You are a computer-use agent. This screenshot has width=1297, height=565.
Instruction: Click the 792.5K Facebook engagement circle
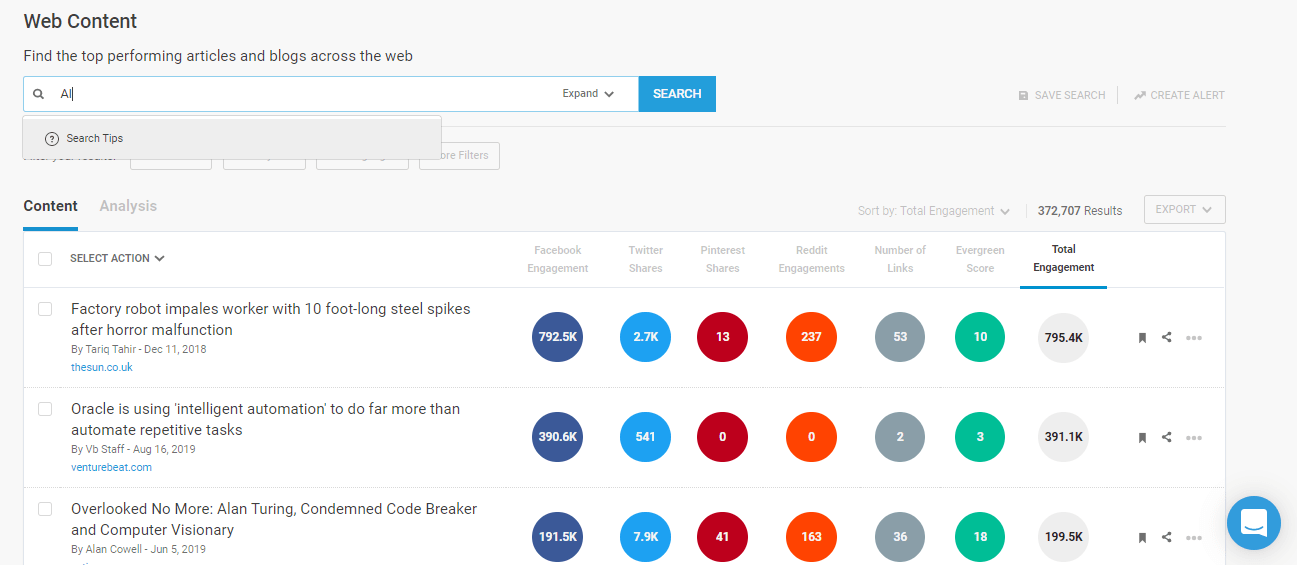pyautogui.click(x=557, y=337)
